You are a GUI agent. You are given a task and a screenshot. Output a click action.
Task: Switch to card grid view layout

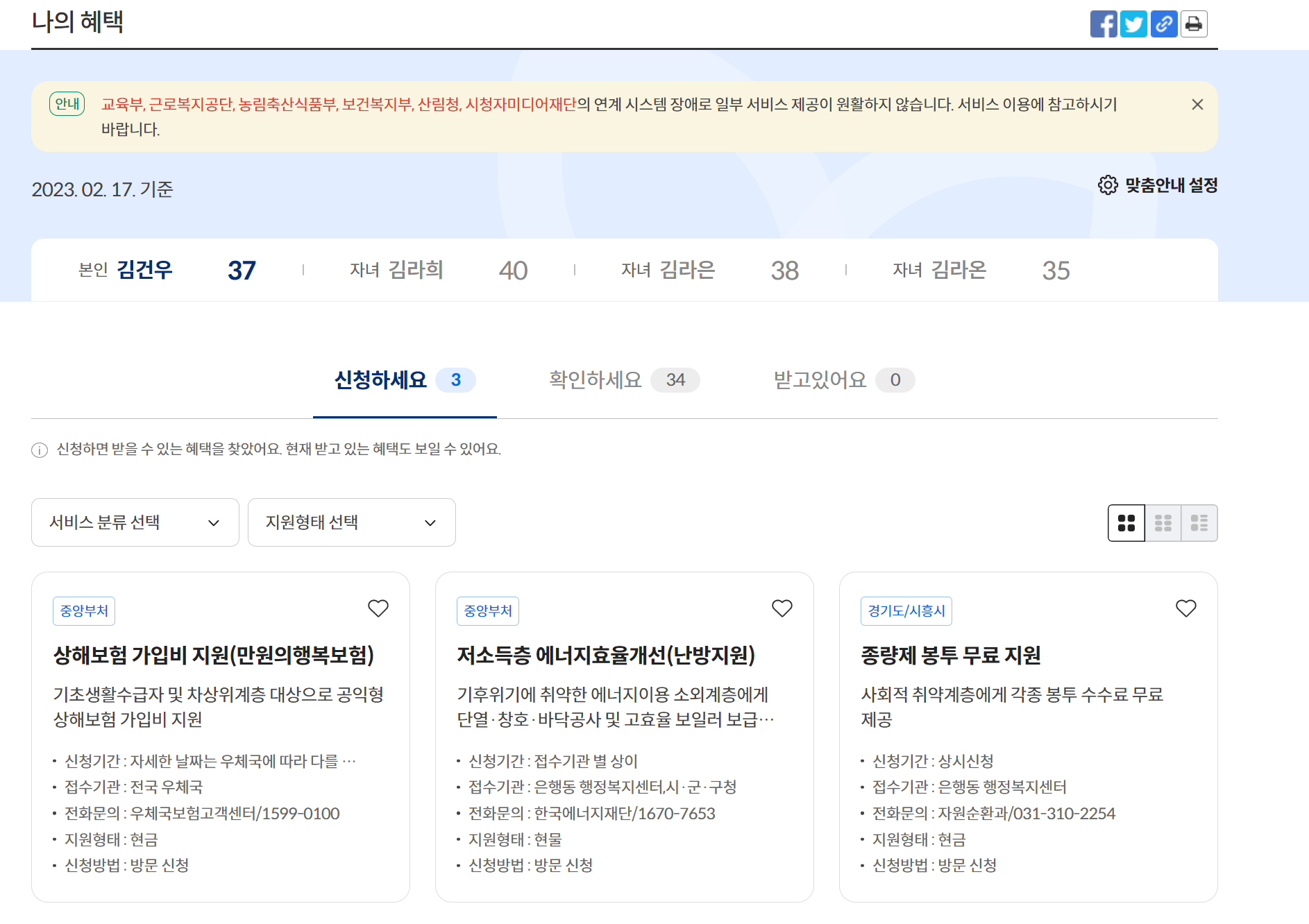coord(1126,523)
